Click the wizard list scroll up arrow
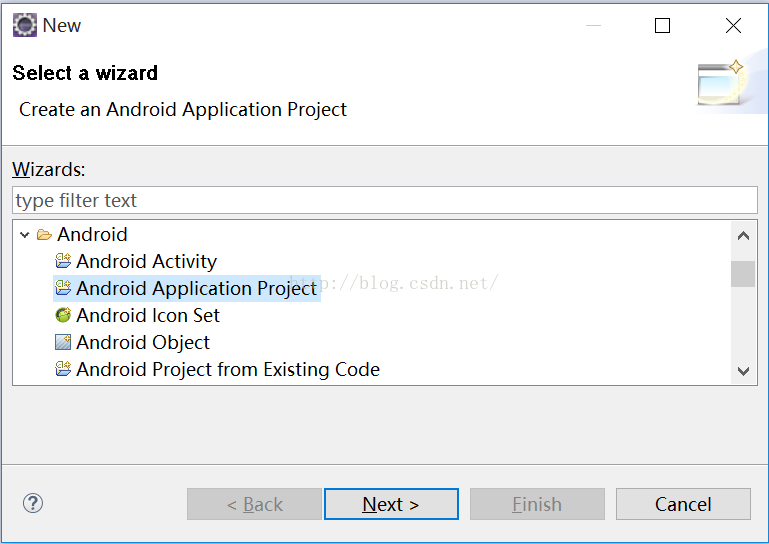Screen dimensions: 769x544 tap(743, 236)
